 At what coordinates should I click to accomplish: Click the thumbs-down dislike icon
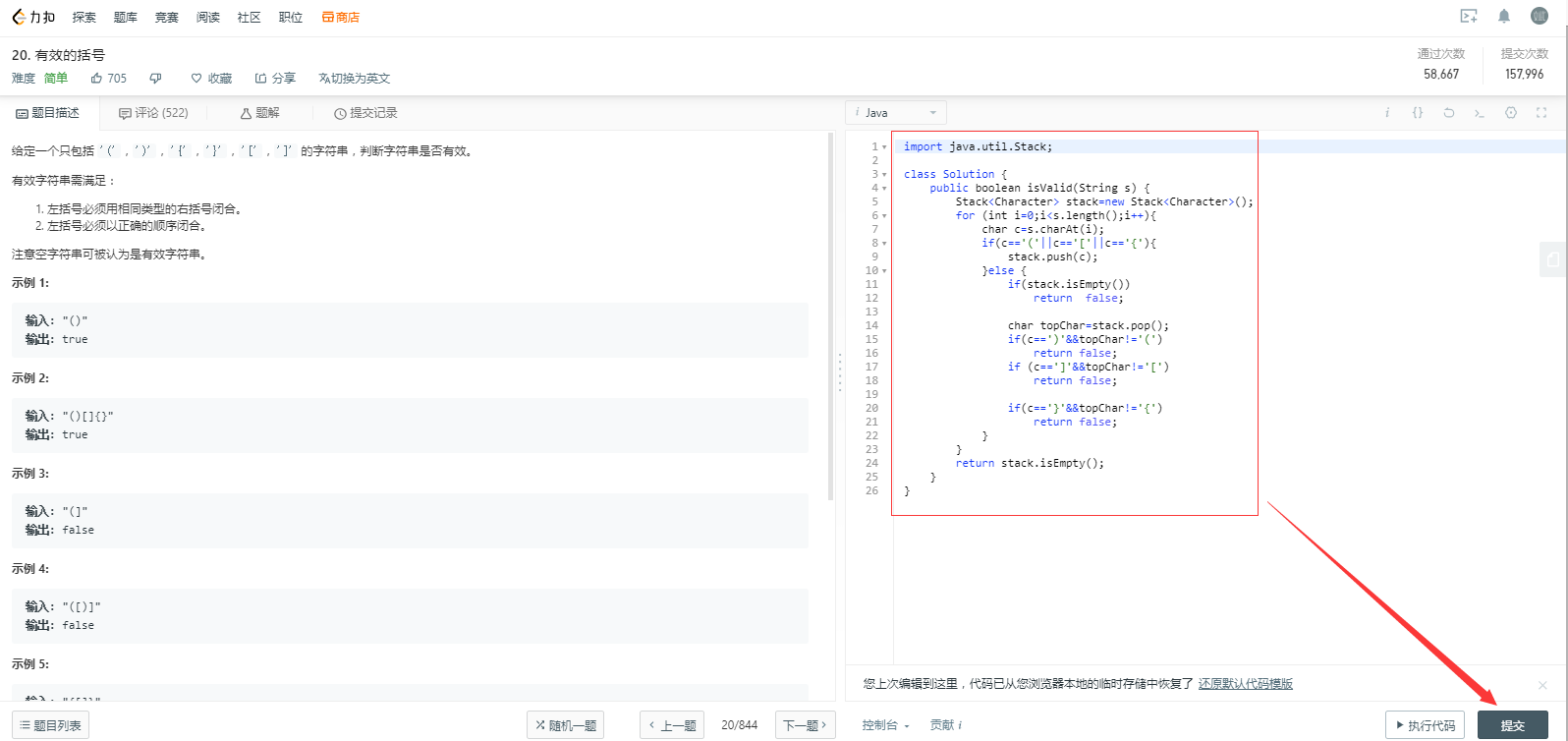click(x=155, y=79)
